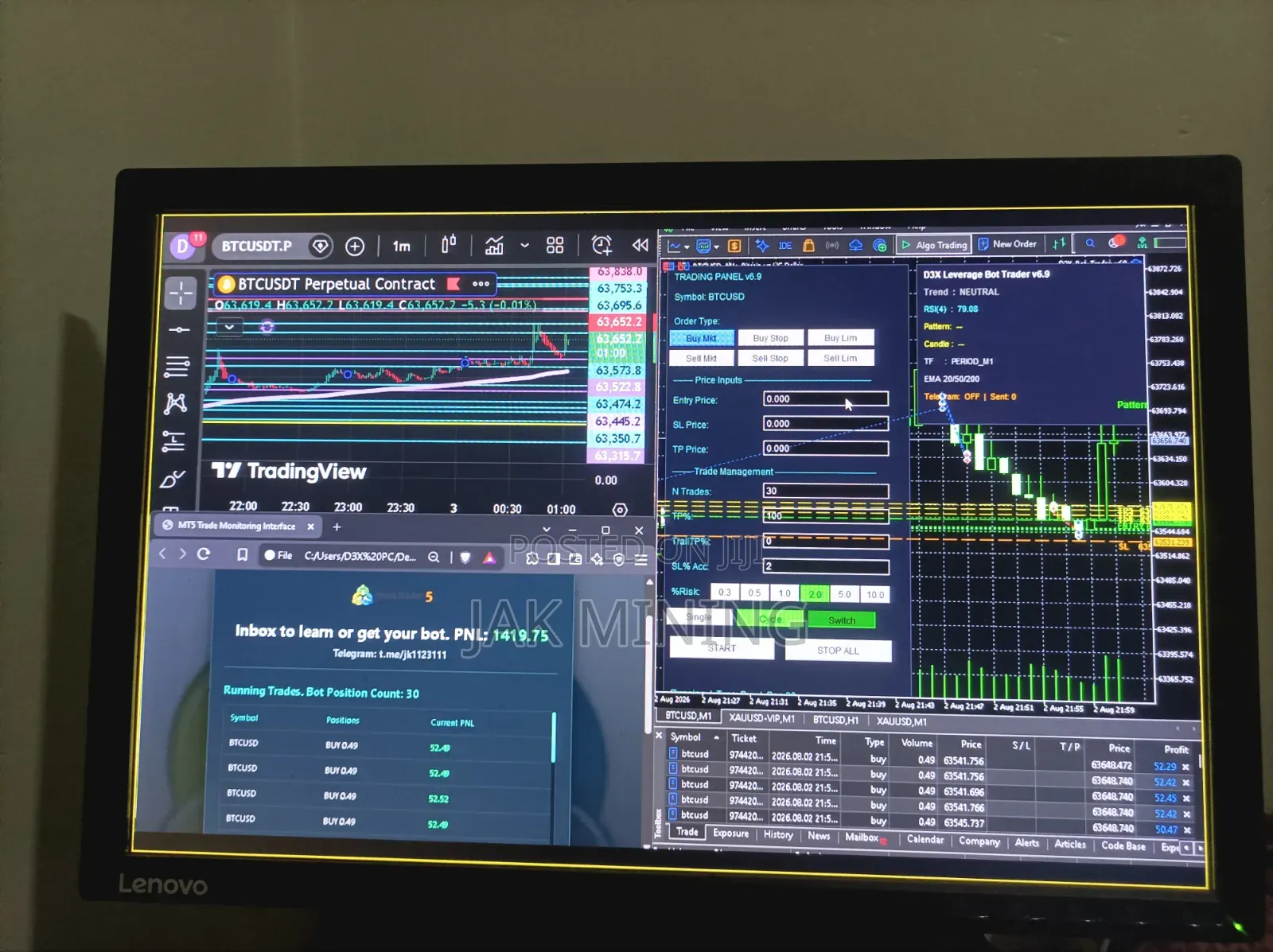Open the D user profile avatar in TradingView

[x=183, y=246]
